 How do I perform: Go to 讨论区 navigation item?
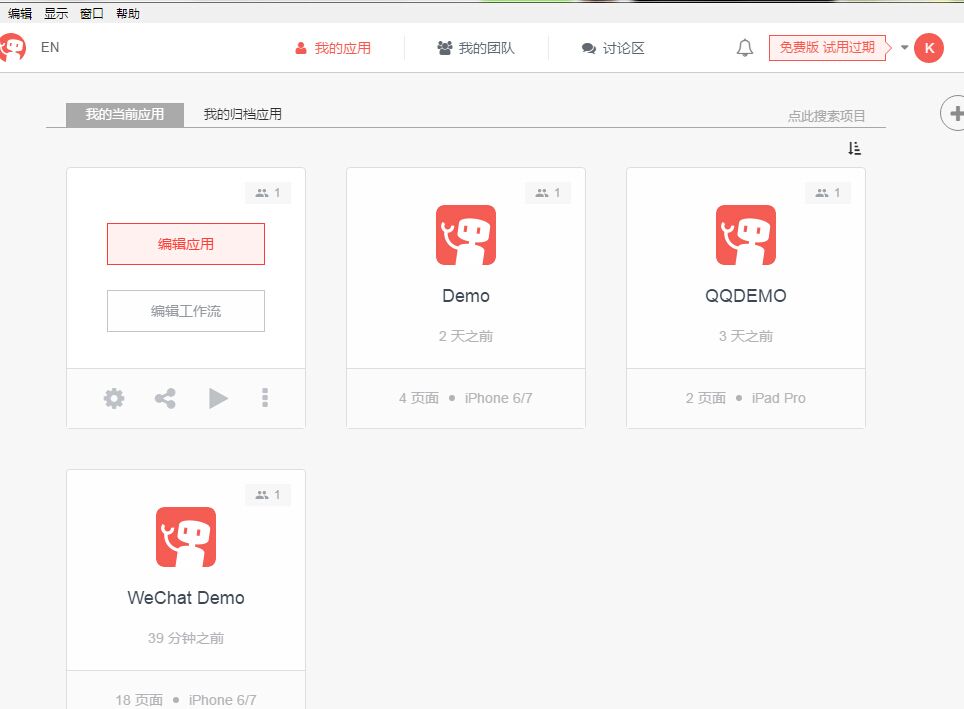(613, 48)
